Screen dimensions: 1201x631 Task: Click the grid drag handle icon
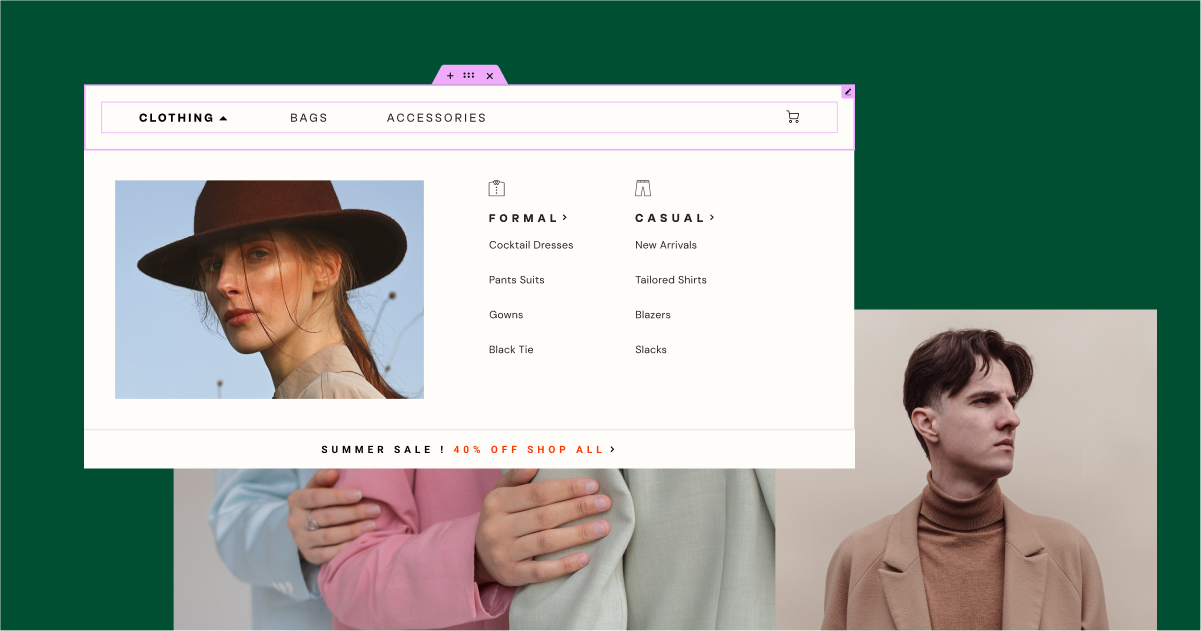469,76
